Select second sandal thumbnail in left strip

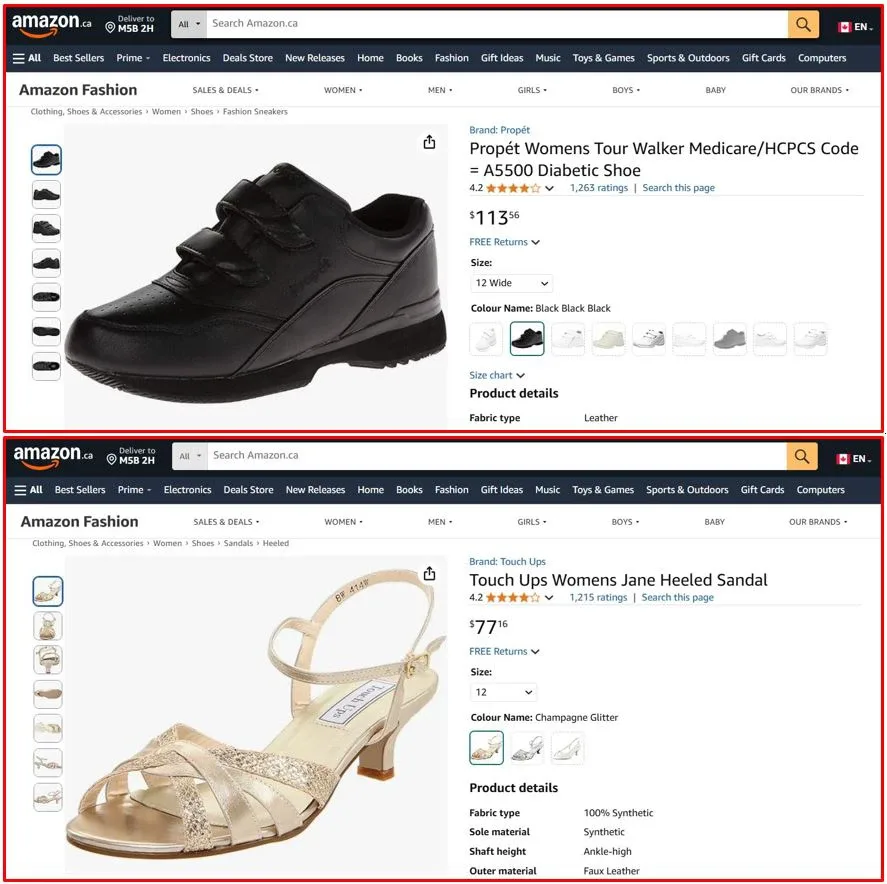coord(48,626)
